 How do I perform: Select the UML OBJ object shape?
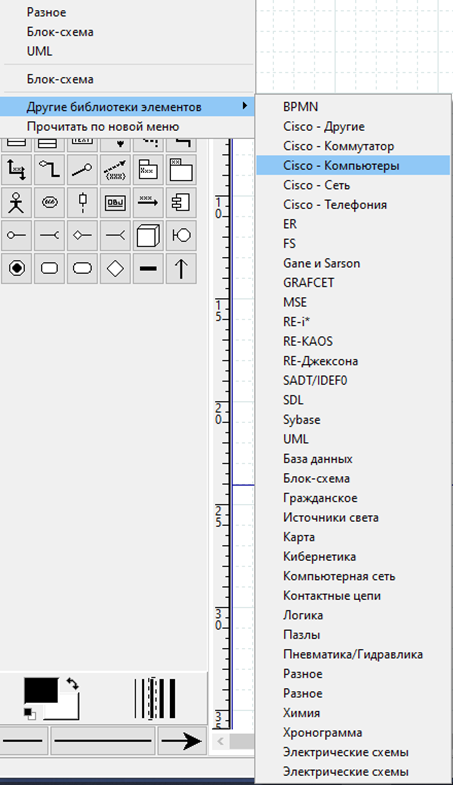coord(115,203)
